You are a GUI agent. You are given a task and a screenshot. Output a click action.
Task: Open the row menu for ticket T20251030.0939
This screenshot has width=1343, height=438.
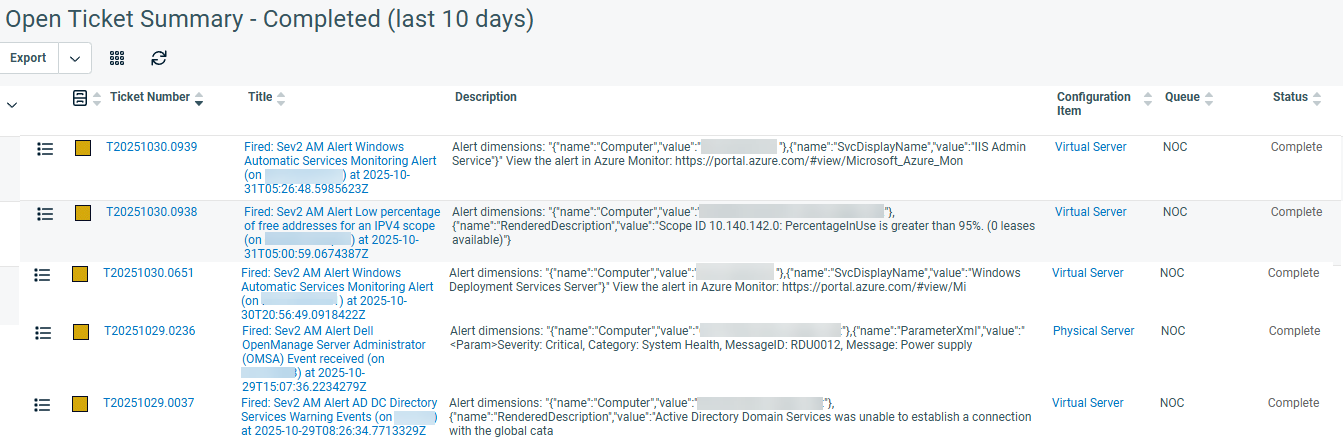click(x=44, y=148)
